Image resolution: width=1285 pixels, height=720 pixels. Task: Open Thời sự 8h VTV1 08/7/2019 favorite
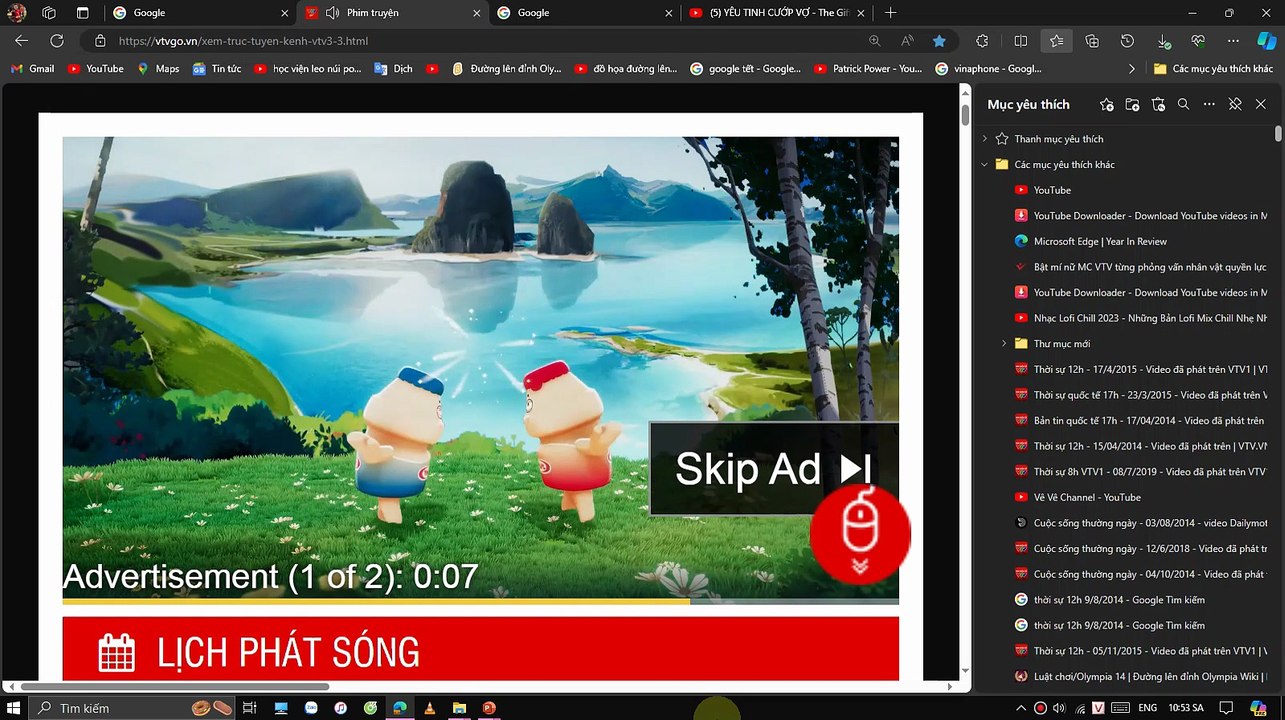pos(1140,471)
